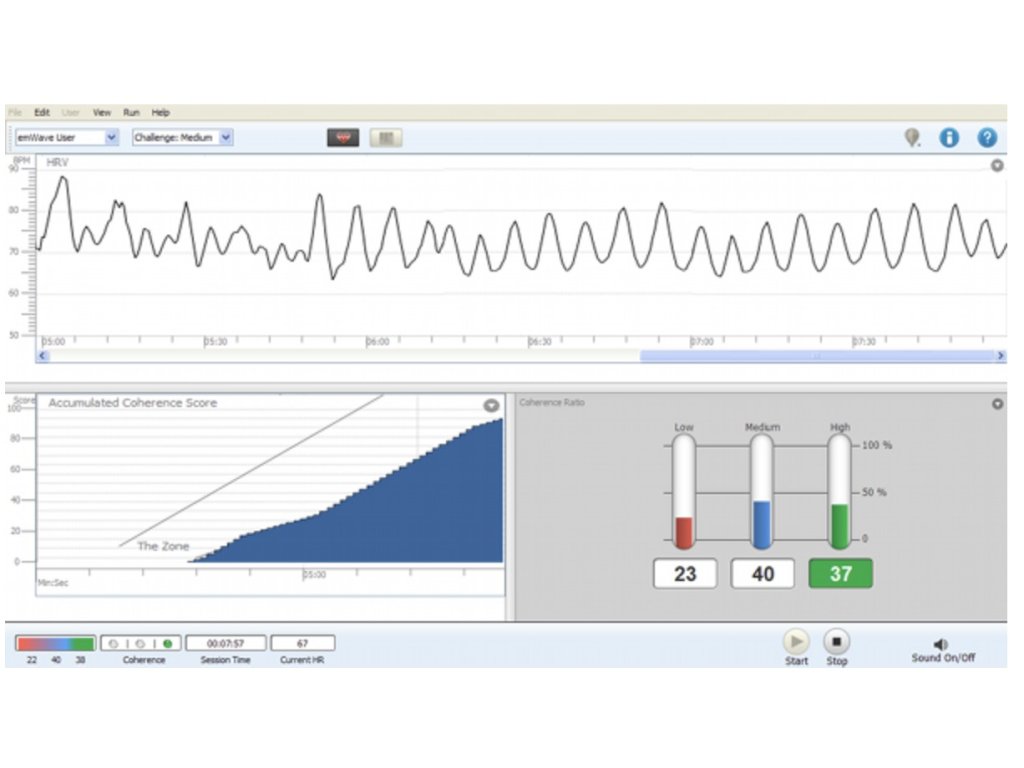The height and width of the screenshot is (768, 1024).
Task: Click The Zone label in score chart
Action: click(x=163, y=546)
